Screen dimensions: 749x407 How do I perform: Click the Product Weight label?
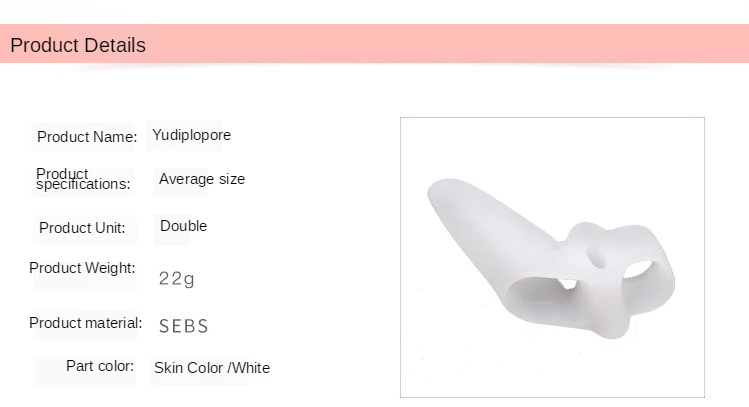tap(82, 268)
